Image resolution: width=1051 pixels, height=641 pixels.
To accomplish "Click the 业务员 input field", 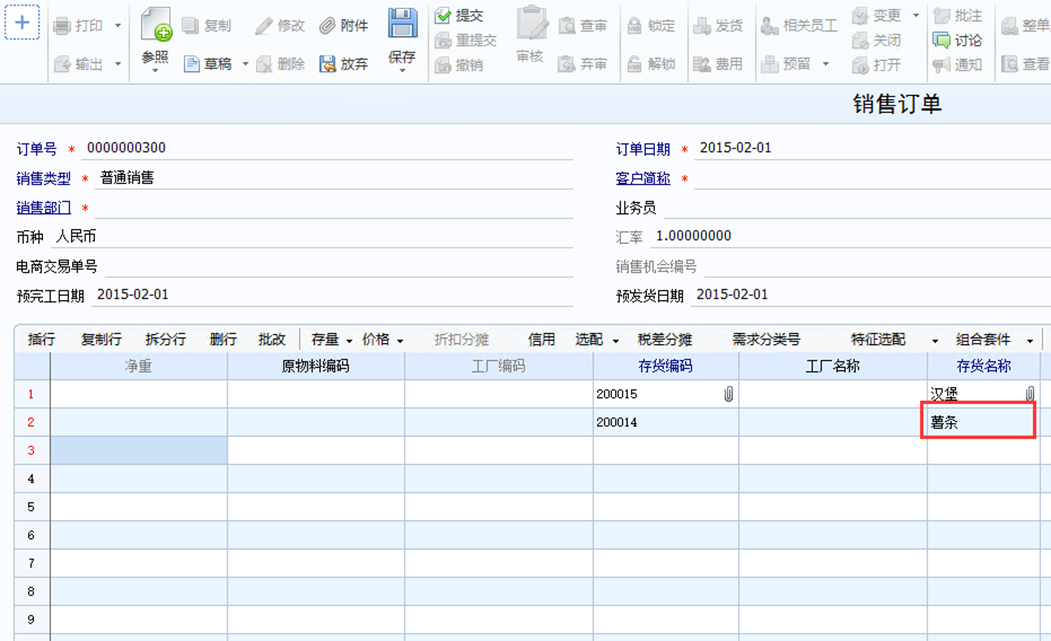I will pos(857,208).
